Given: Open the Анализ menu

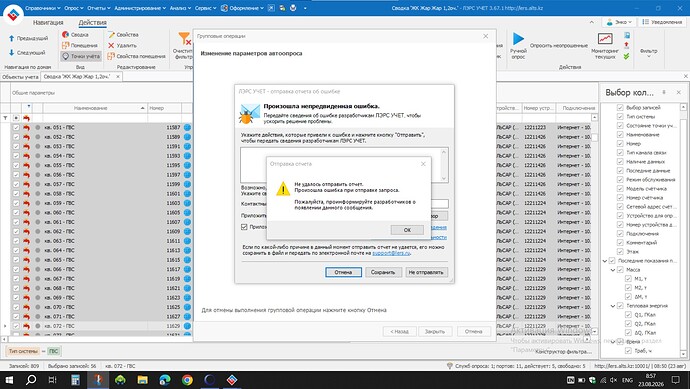Looking at the screenshot, I should [180, 8].
